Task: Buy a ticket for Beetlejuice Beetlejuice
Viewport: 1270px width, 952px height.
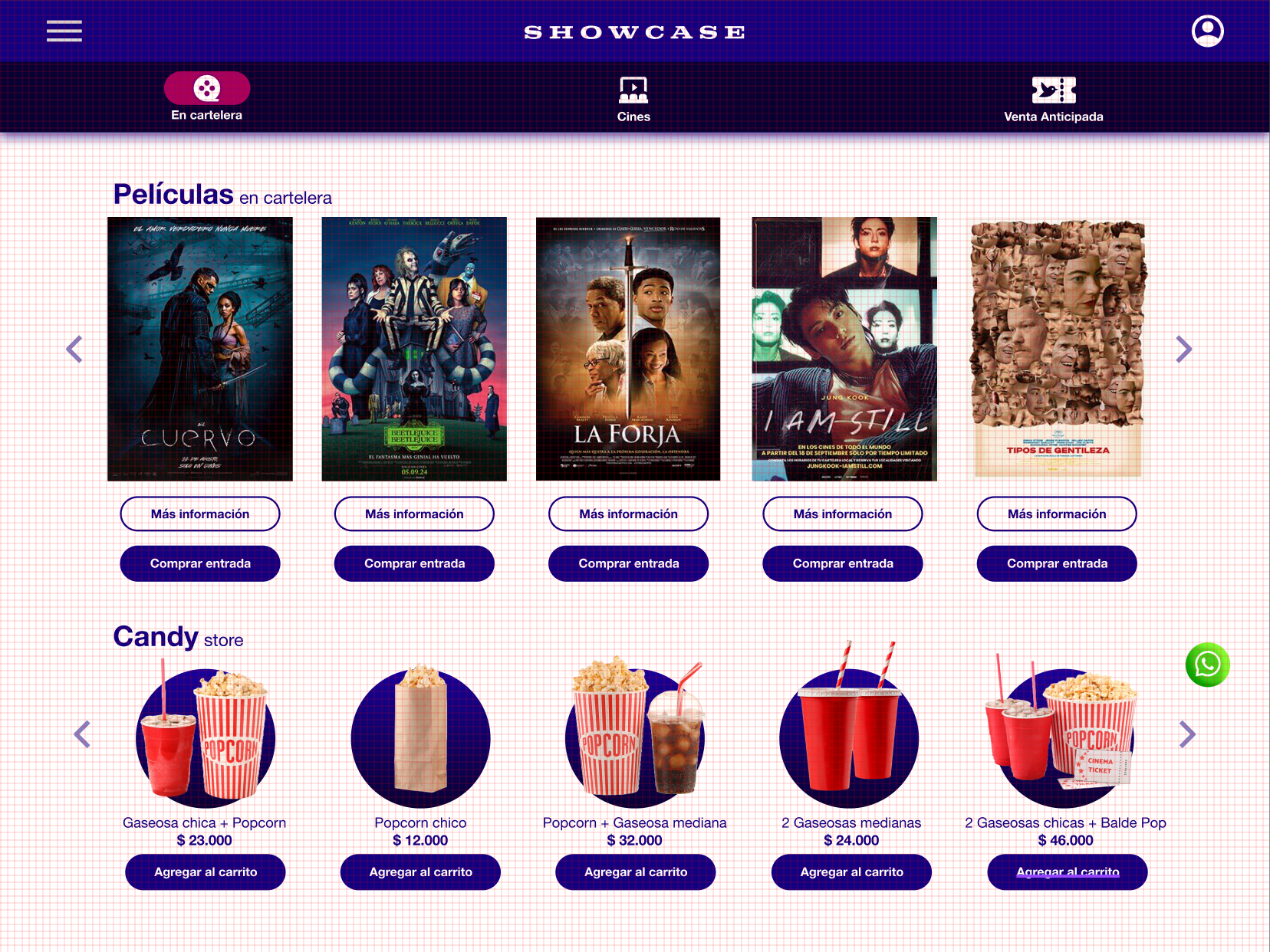Action: 414,563
